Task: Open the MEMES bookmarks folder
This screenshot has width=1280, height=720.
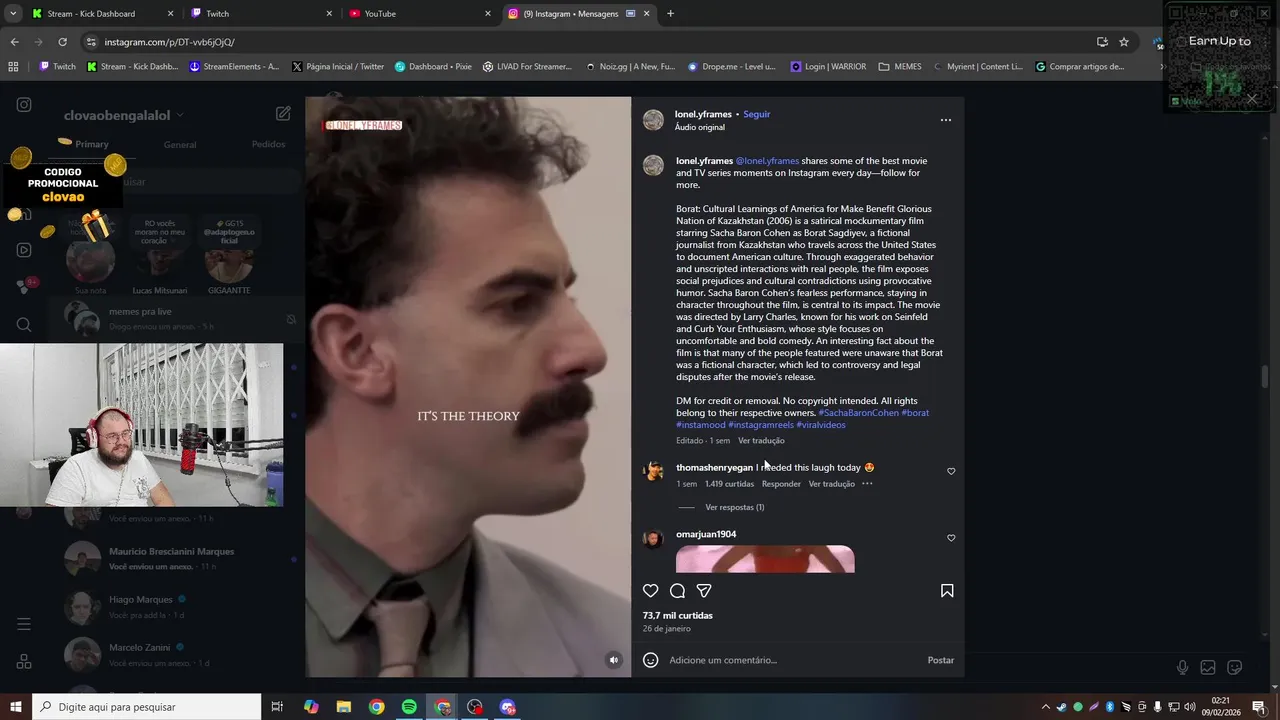Action: point(900,67)
